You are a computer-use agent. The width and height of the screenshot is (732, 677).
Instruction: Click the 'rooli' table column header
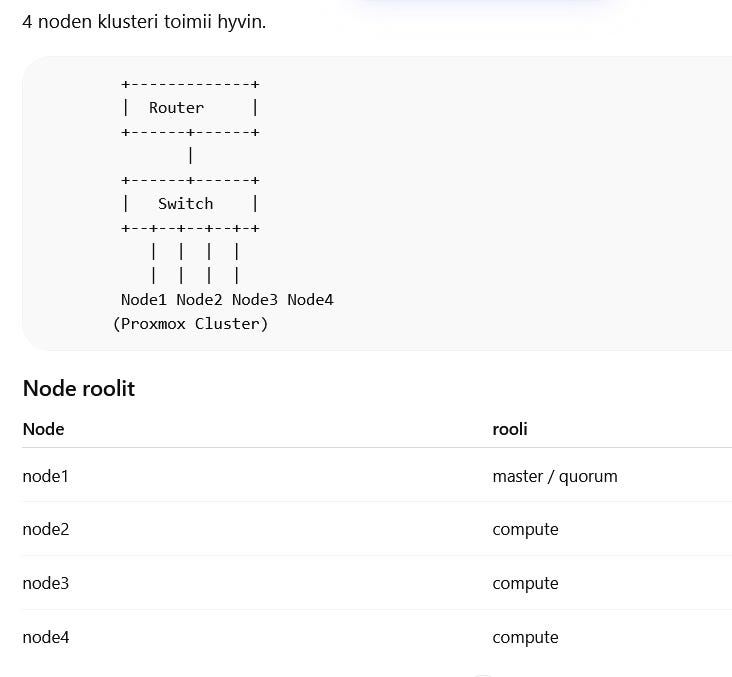click(x=510, y=429)
